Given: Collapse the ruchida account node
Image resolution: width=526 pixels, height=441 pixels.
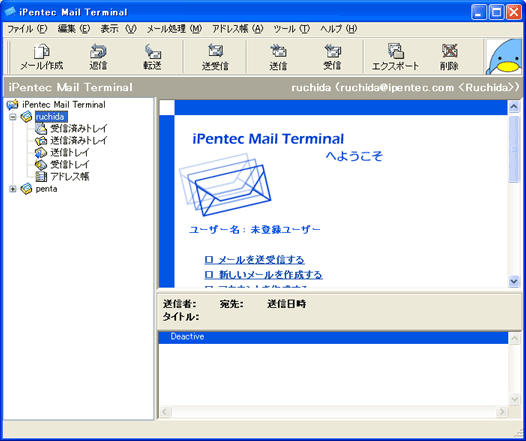Looking at the screenshot, I should 13,117.
